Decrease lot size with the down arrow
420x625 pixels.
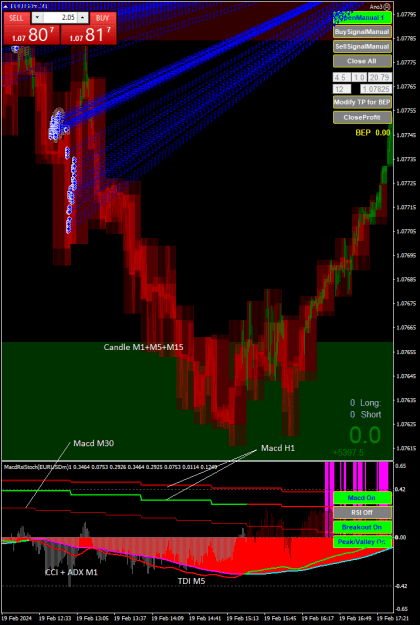tap(37, 18)
